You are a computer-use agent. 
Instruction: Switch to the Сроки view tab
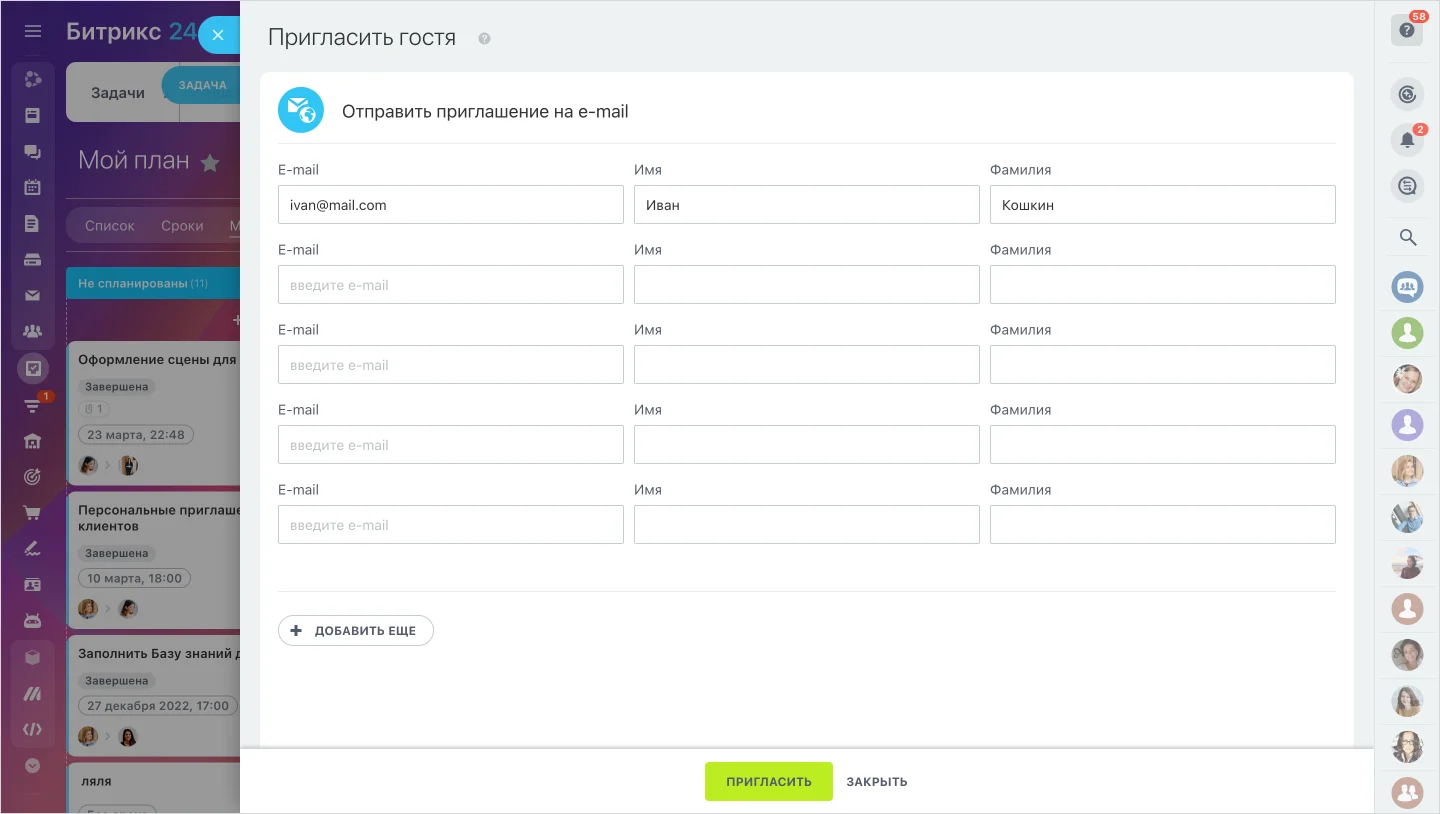coord(182,226)
